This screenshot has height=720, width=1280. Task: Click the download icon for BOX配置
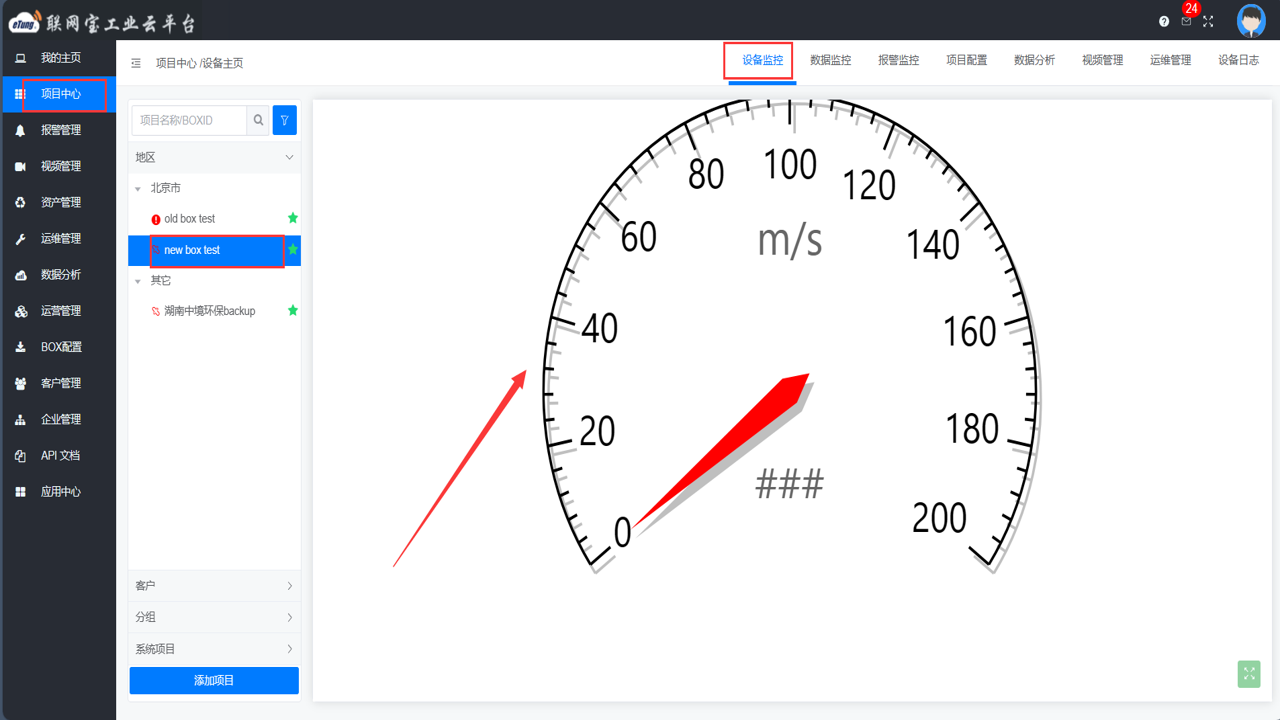tap(20, 347)
